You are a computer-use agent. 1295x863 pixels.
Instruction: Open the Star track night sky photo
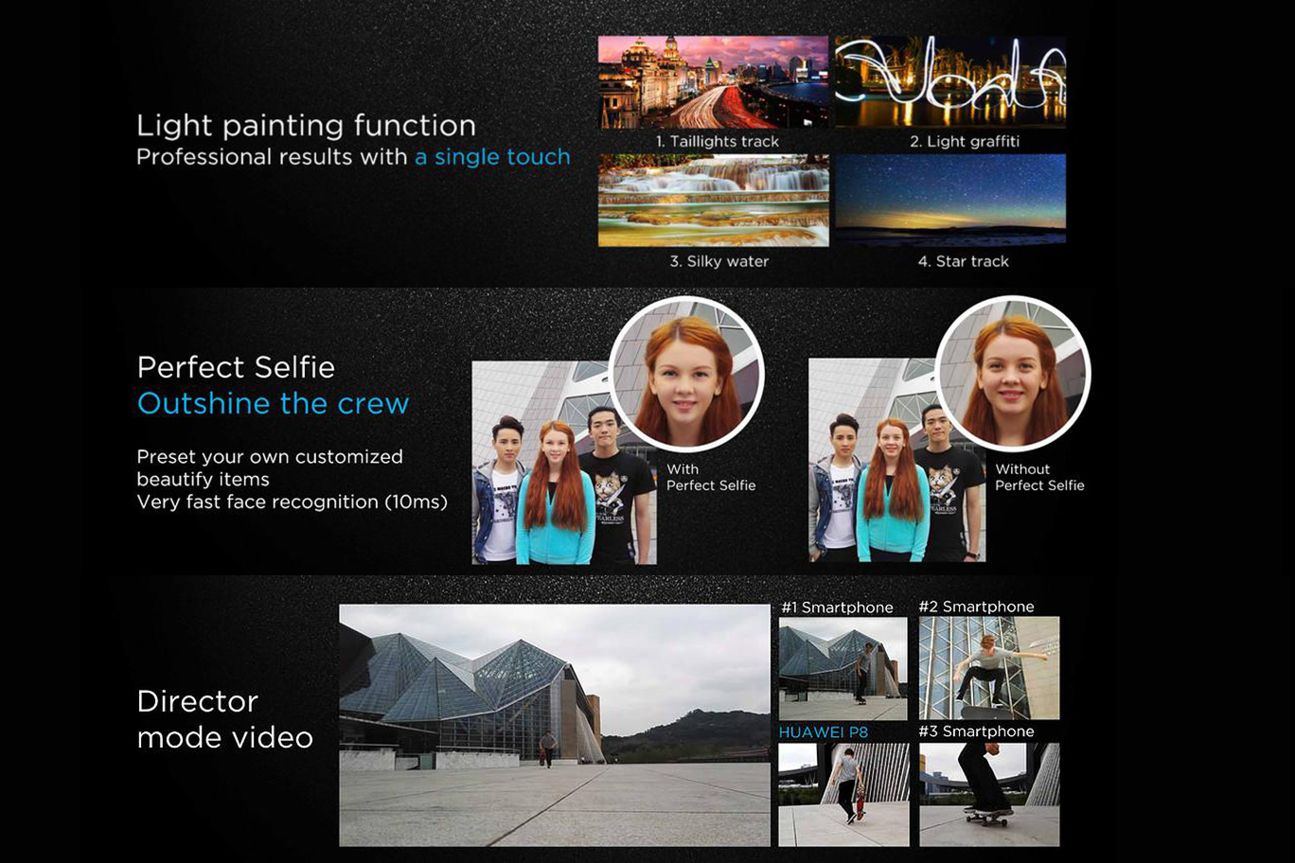click(950, 200)
